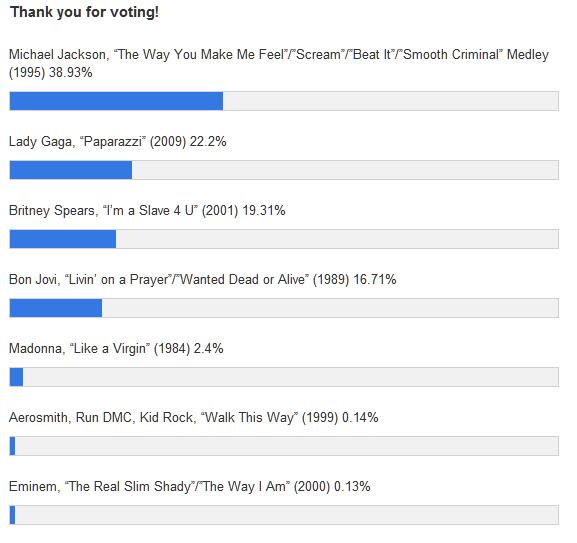This screenshot has height=543, width=577.
Task: Click the 16.71% percentage text
Action: (x=375, y=280)
